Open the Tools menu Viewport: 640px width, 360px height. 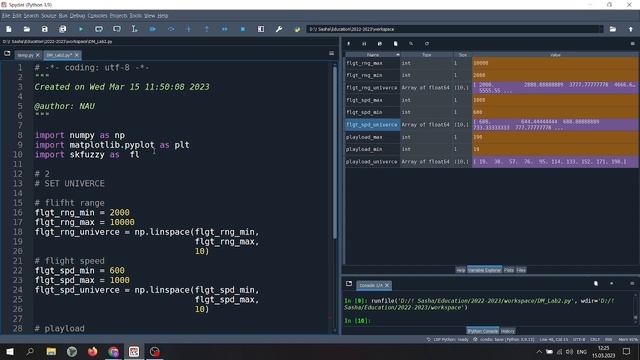[x=136, y=16]
